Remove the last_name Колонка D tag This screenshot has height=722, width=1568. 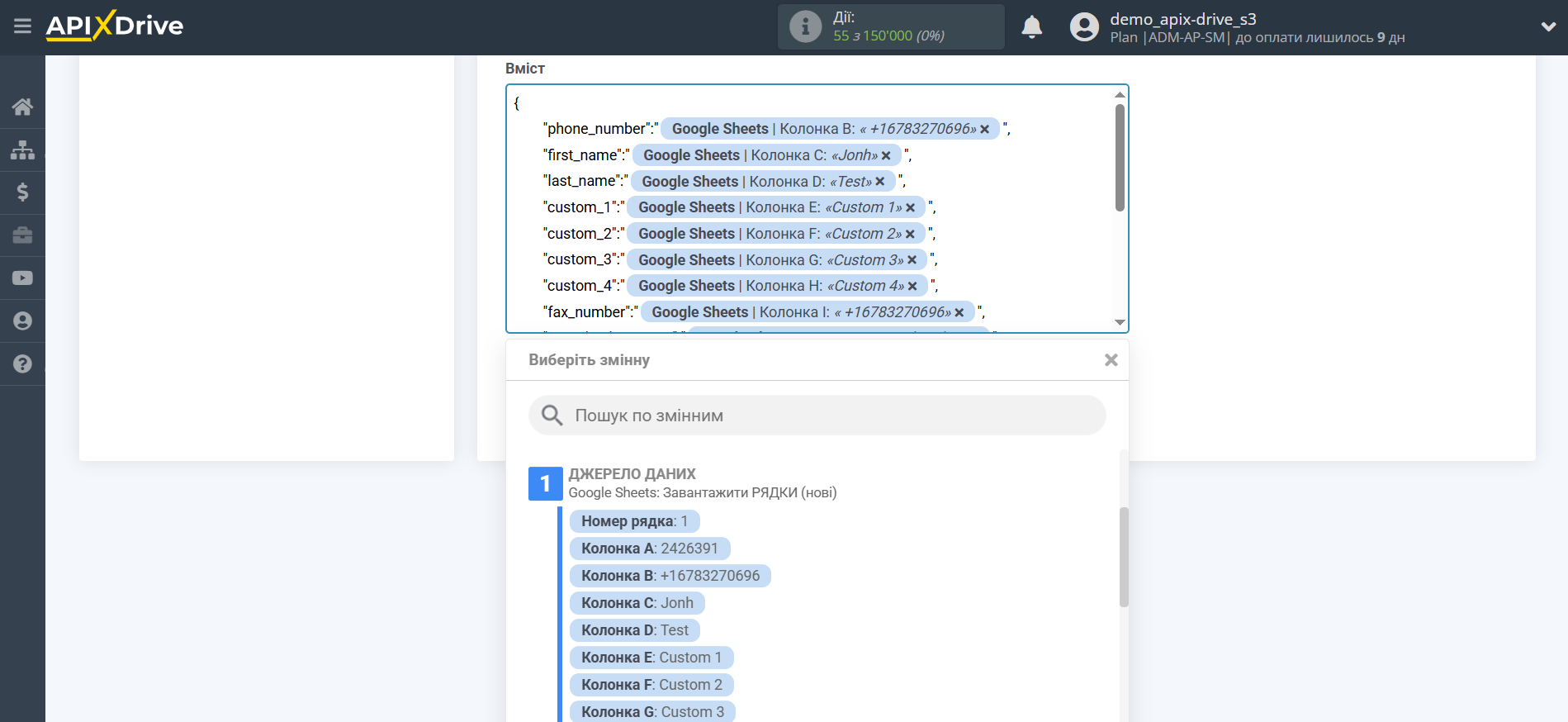pyautogui.click(x=880, y=182)
